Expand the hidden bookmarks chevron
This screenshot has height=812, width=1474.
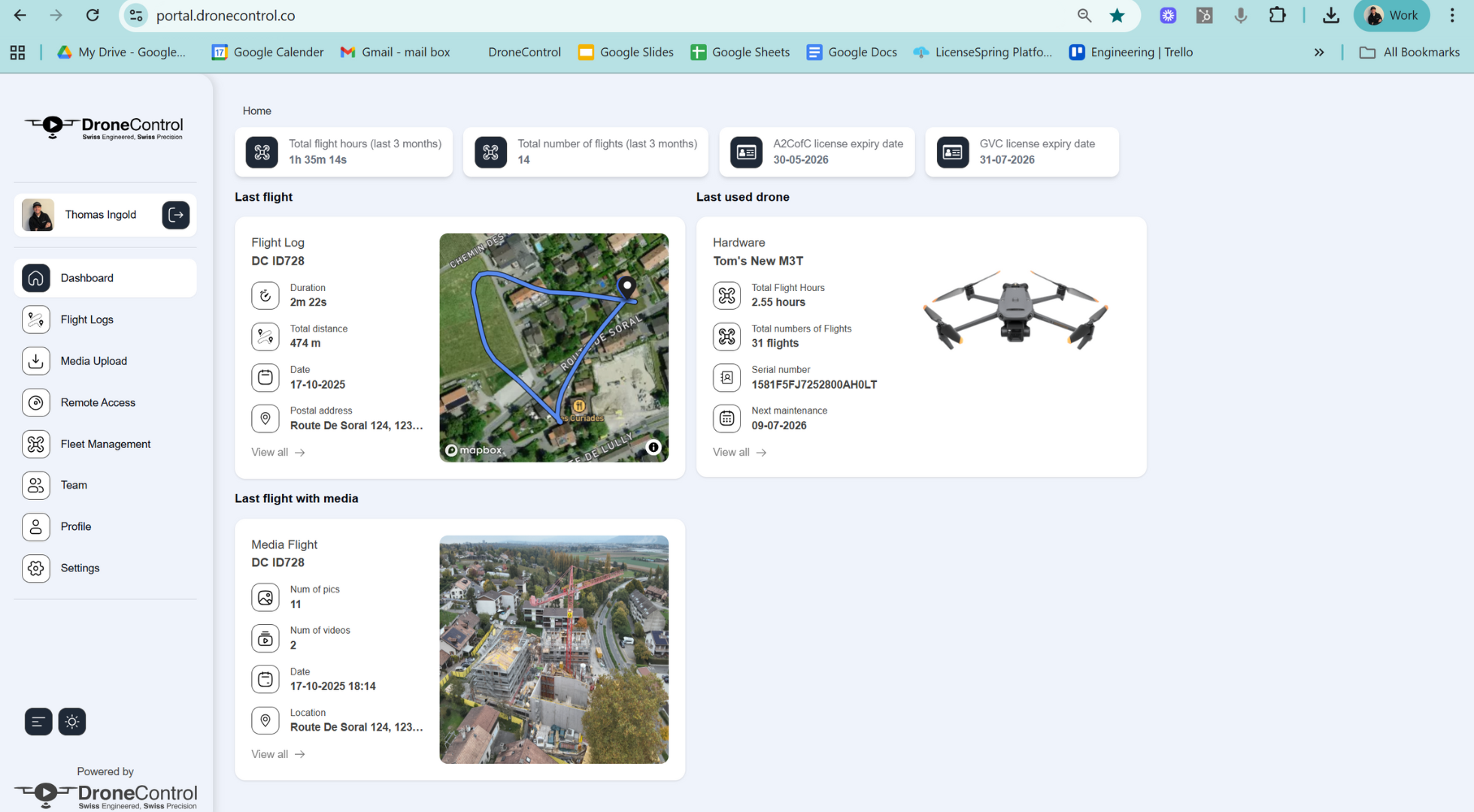[x=1319, y=52]
